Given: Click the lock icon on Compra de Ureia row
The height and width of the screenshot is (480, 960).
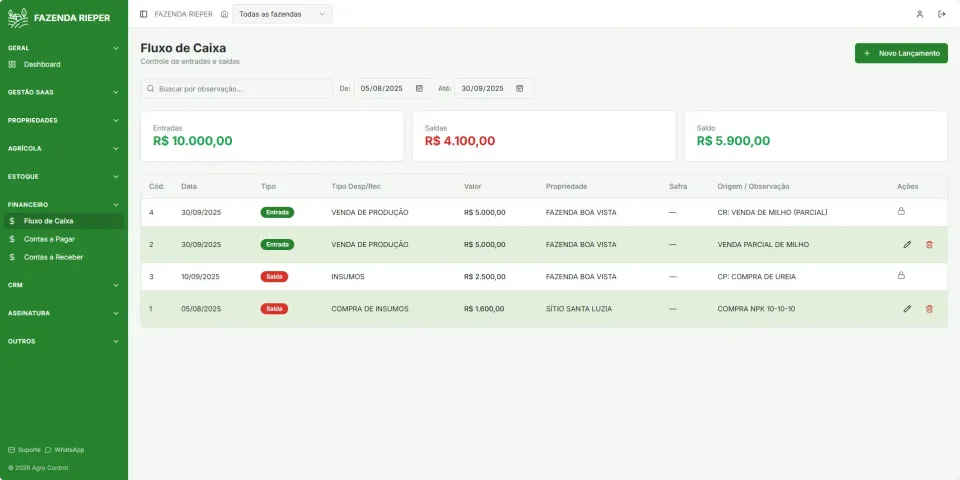Looking at the screenshot, I should pos(901,276).
